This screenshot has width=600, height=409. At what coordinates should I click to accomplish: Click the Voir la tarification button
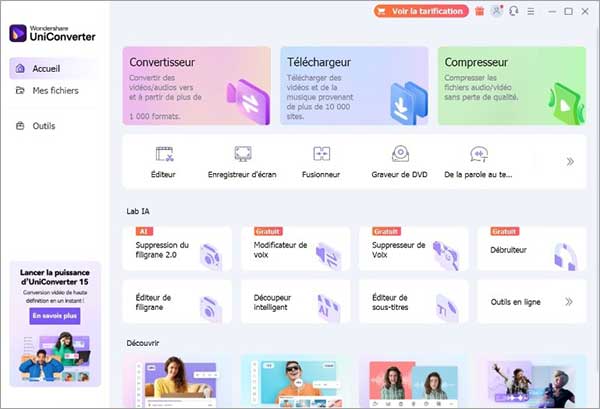coord(421,11)
